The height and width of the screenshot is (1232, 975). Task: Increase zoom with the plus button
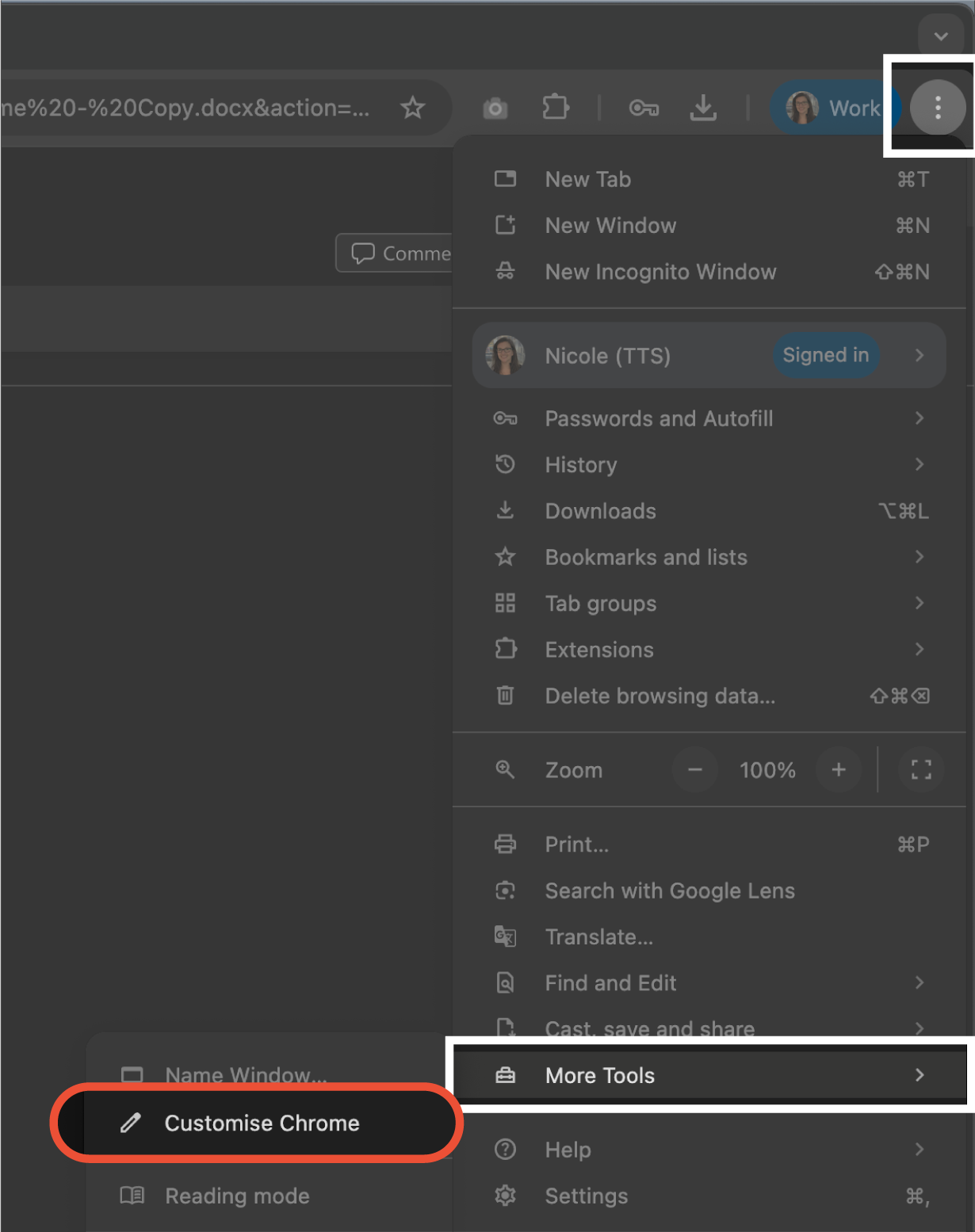(x=839, y=769)
